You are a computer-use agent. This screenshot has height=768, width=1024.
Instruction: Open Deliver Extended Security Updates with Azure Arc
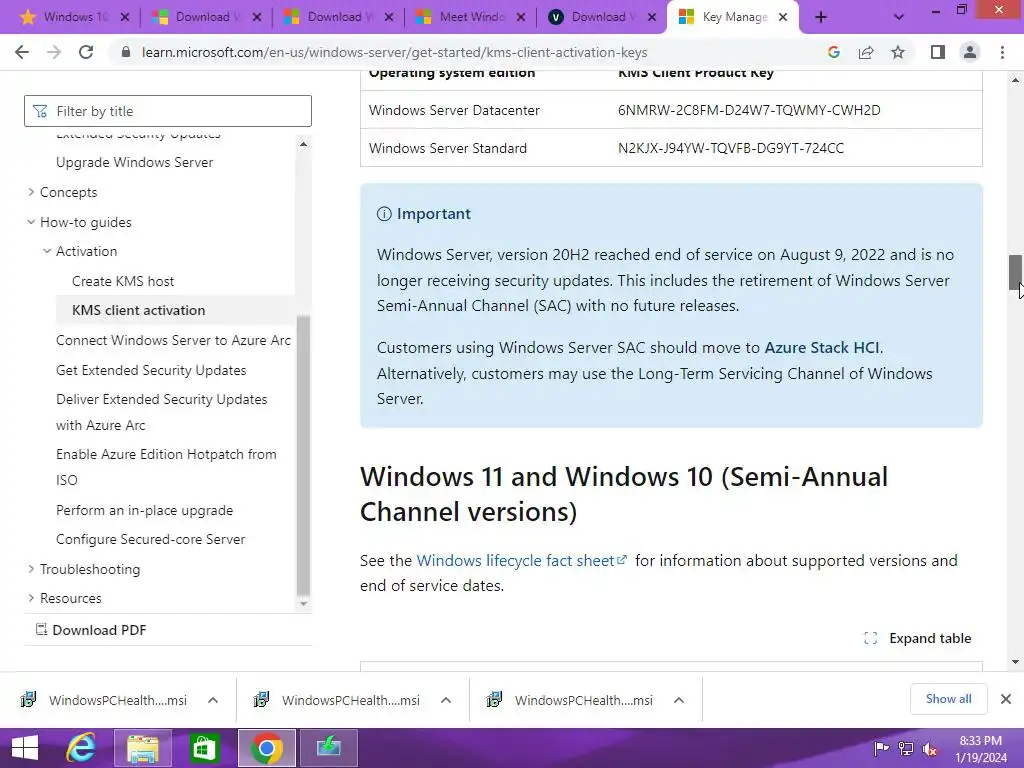click(161, 412)
